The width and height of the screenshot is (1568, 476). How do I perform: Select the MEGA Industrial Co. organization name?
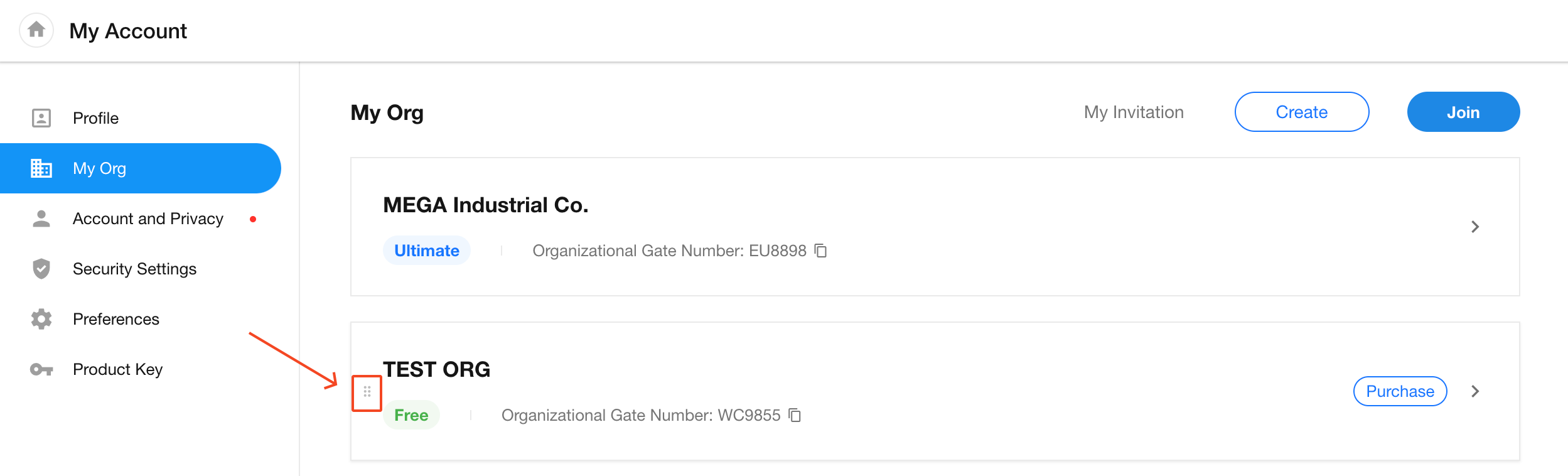(485, 205)
